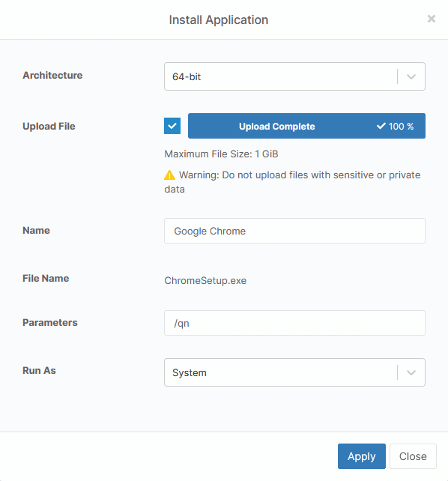
Task: Expand the Architecture chevron arrow
Action: click(x=411, y=77)
